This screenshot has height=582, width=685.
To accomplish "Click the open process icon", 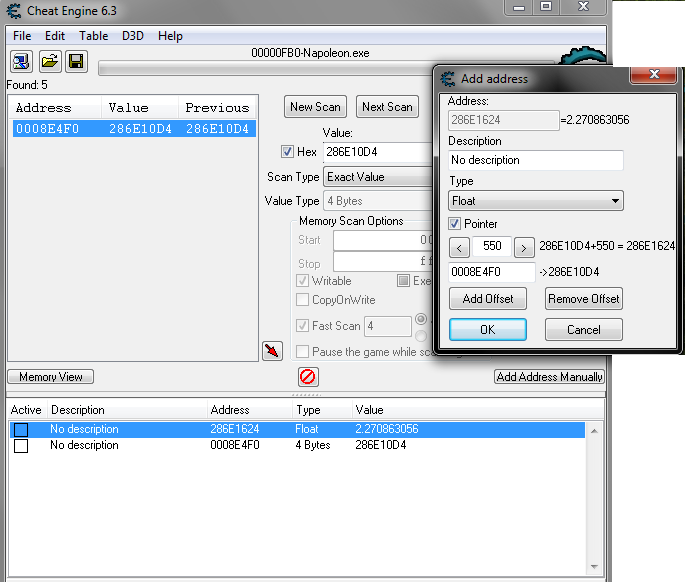I will pyautogui.click(x=22, y=62).
